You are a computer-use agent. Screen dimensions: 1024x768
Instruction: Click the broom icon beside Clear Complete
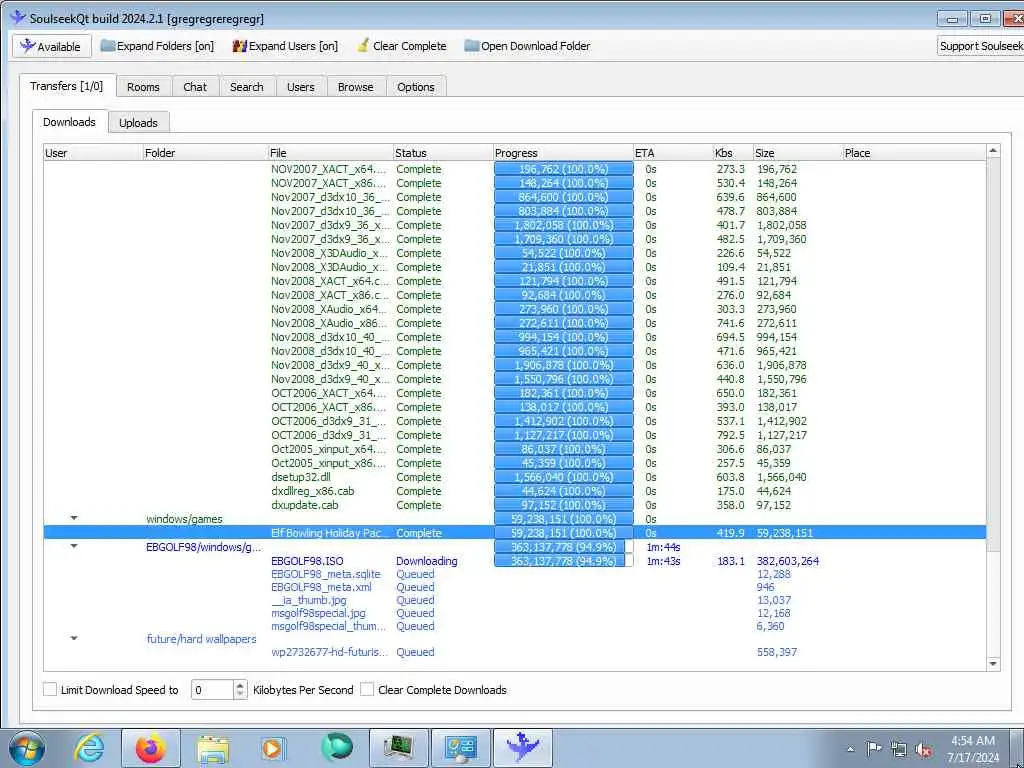point(363,46)
